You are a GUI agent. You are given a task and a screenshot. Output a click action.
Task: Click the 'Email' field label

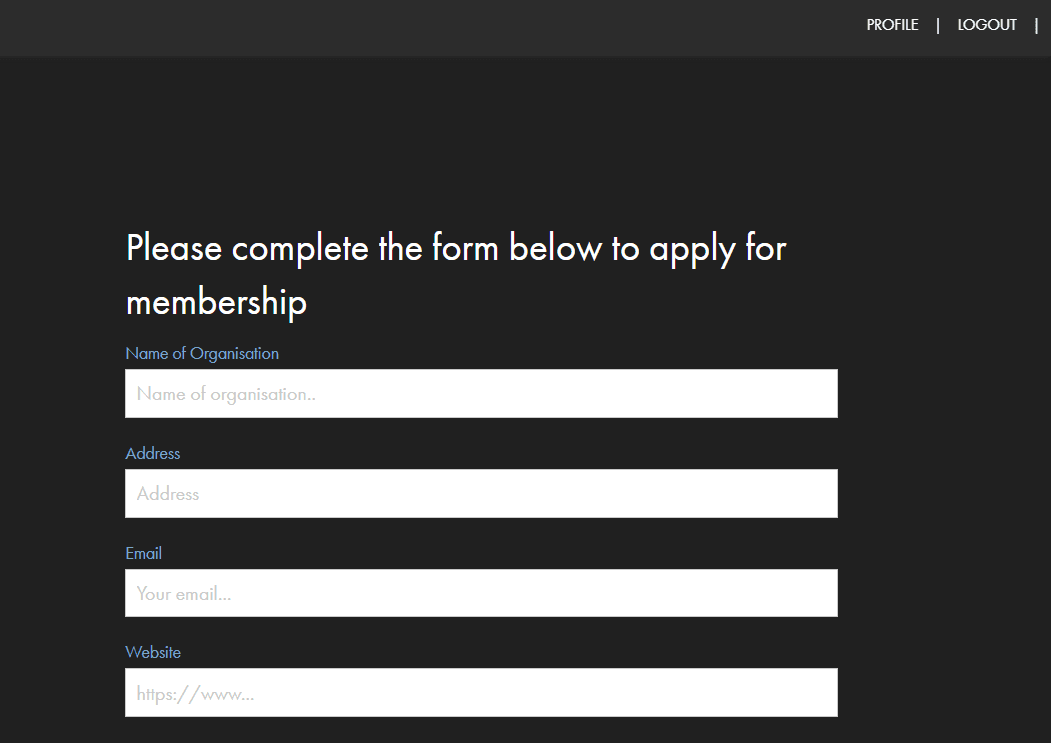143,553
